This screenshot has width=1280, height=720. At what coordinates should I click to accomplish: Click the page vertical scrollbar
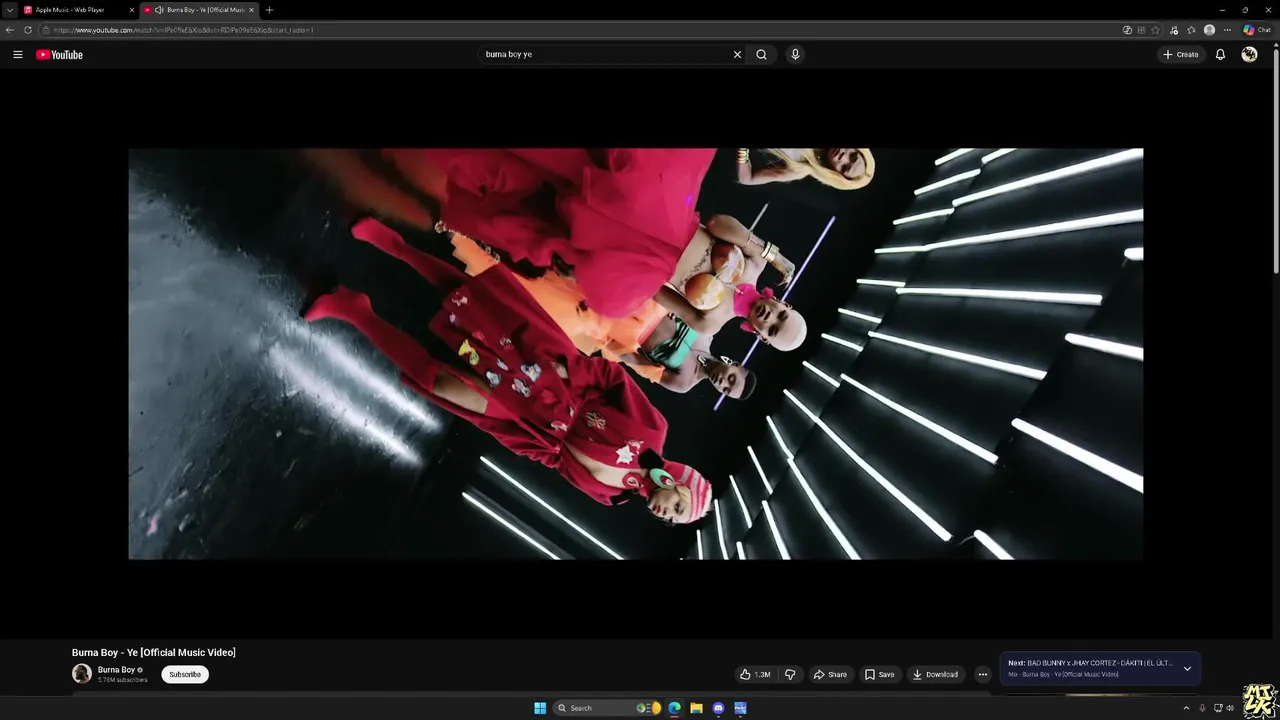pyautogui.click(x=1275, y=160)
